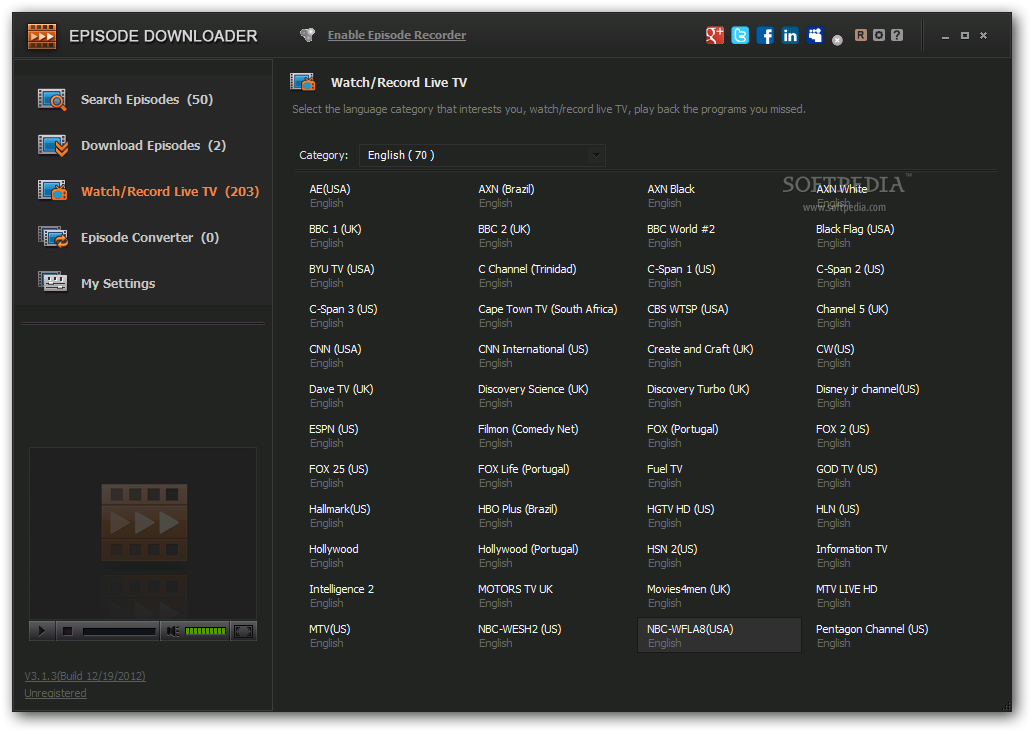Screen dimensions: 1032x732
Task: Share on Twitter
Action: click(x=740, y=36)
